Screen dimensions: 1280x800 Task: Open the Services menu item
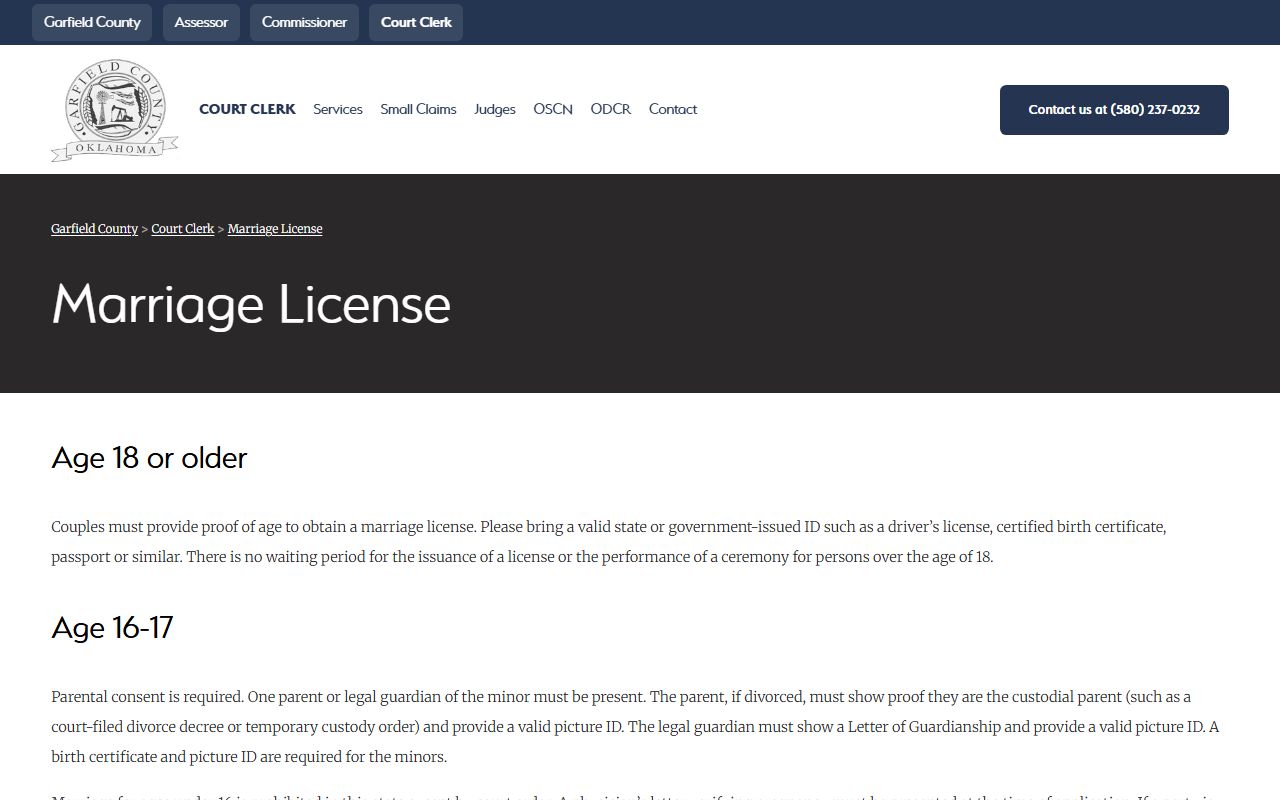tap(337, 109)
